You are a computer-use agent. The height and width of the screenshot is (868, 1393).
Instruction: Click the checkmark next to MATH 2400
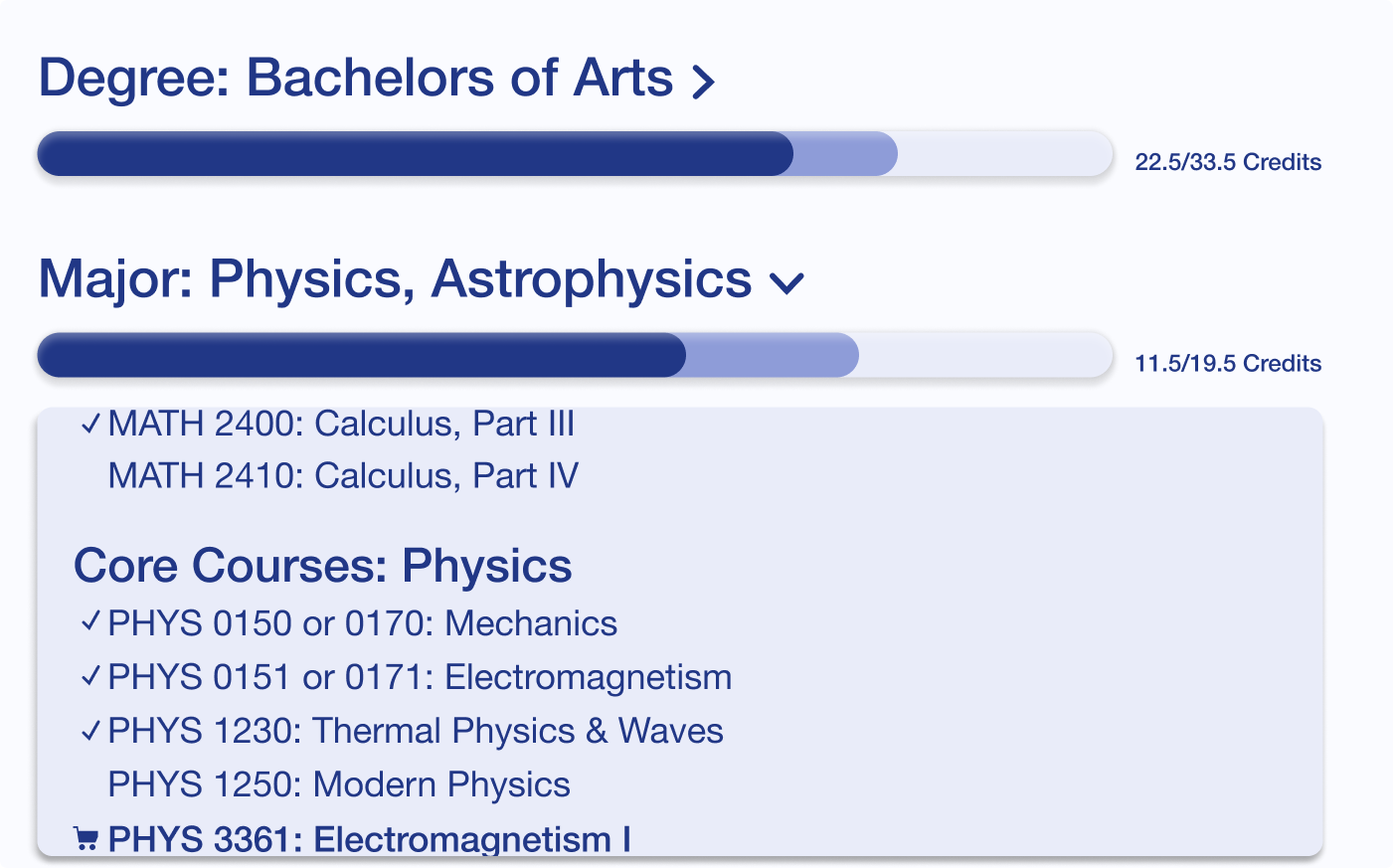coord(90,425)
